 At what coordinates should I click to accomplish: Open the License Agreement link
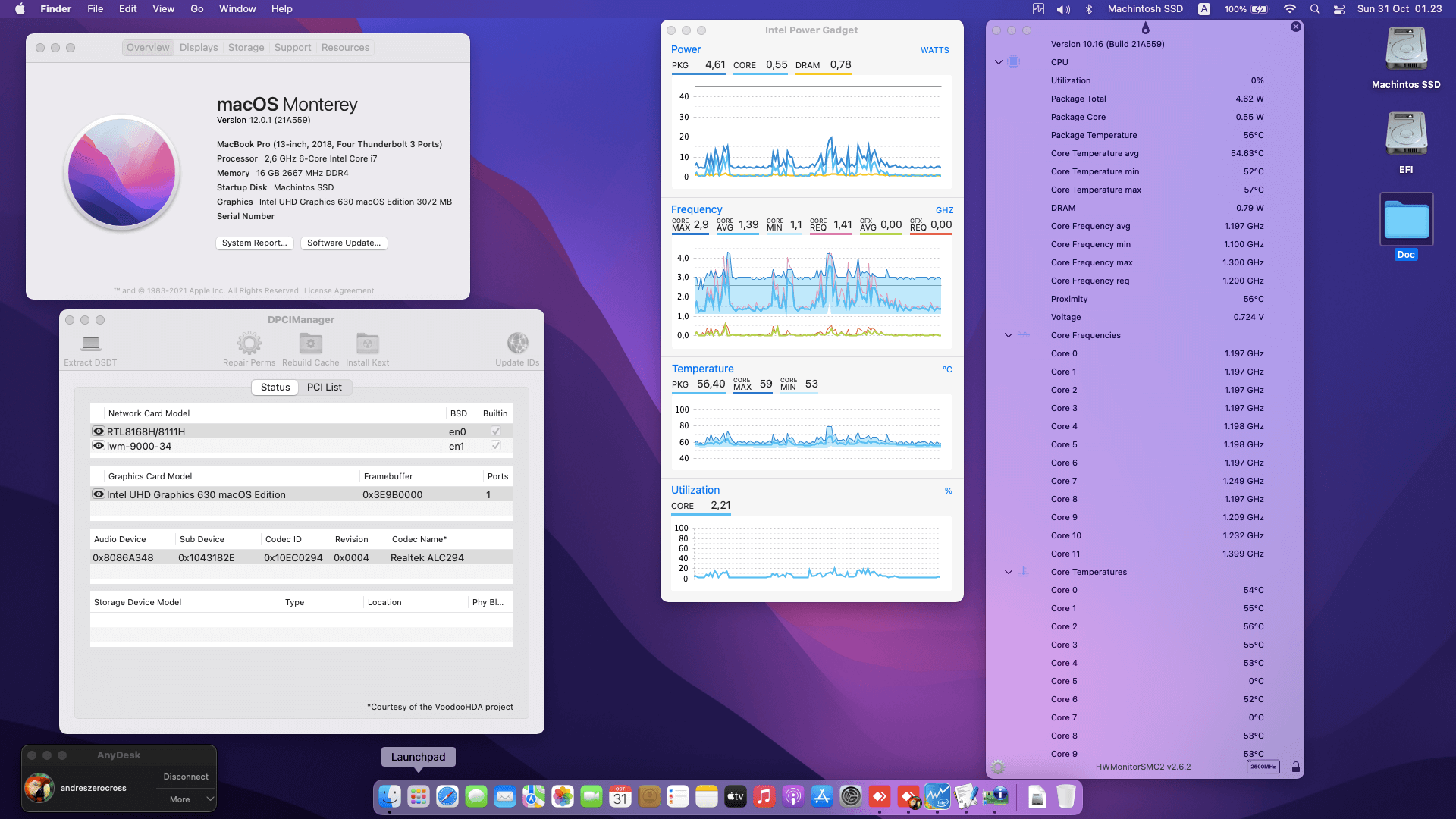click(339, 291)
